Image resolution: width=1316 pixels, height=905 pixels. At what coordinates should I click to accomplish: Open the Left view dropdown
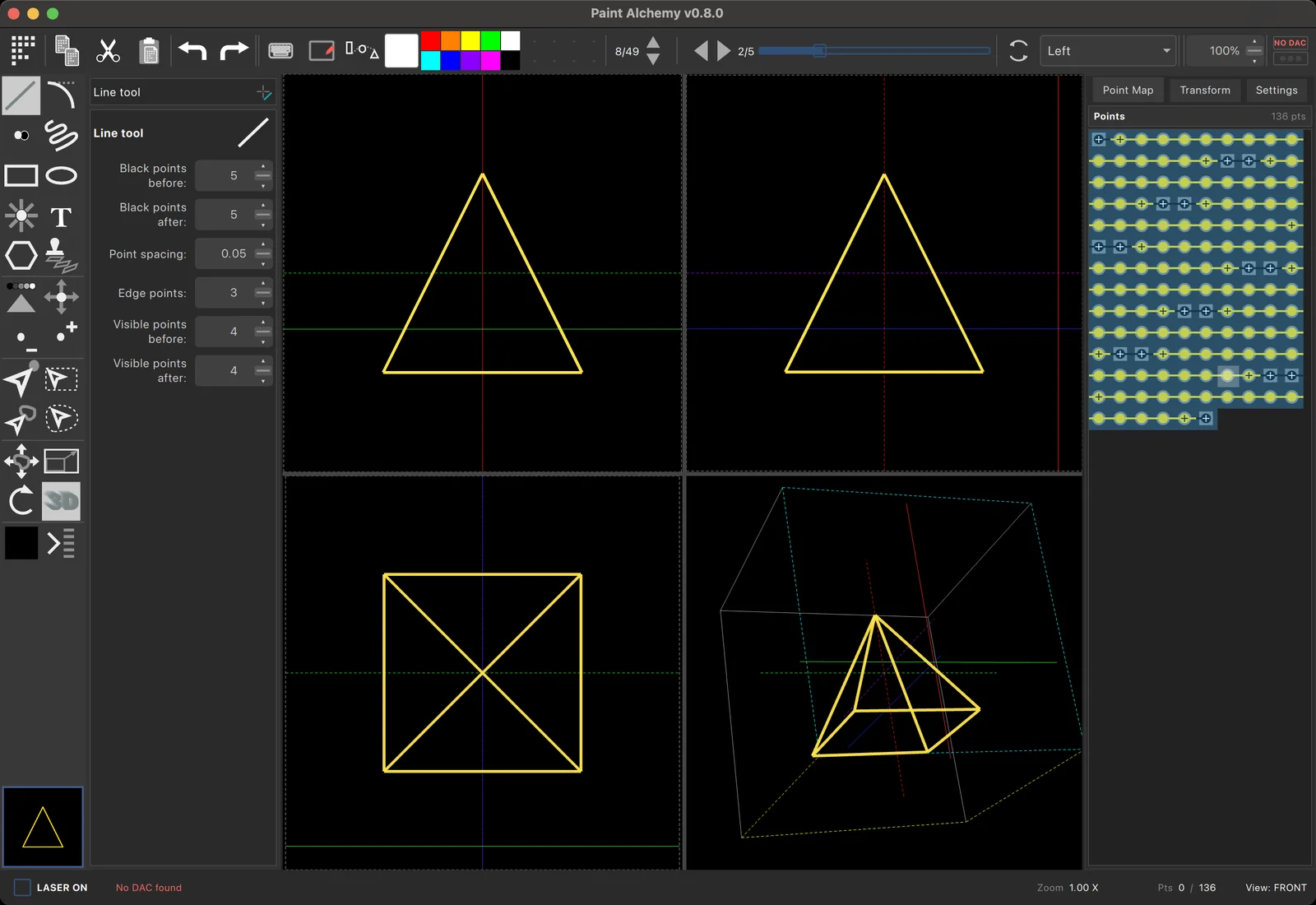pos(1108,51)
